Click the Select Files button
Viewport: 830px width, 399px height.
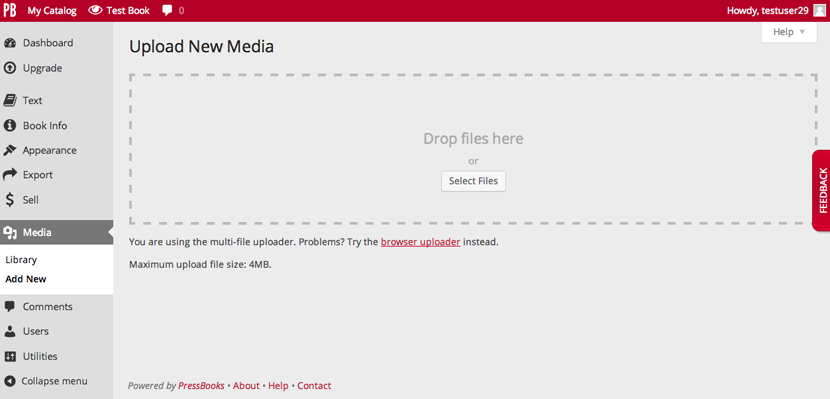coord(473,181)
